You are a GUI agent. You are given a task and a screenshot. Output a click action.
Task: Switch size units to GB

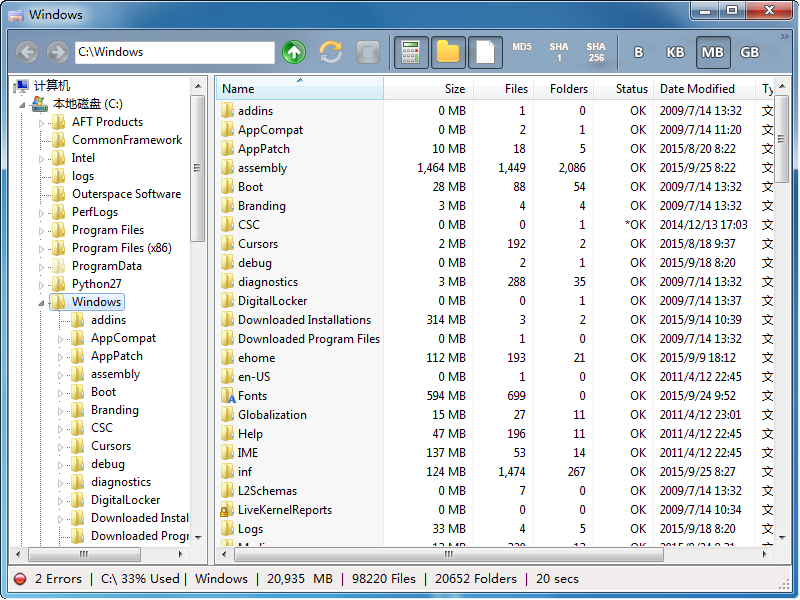pyautogui.click(x=749, y=52)
